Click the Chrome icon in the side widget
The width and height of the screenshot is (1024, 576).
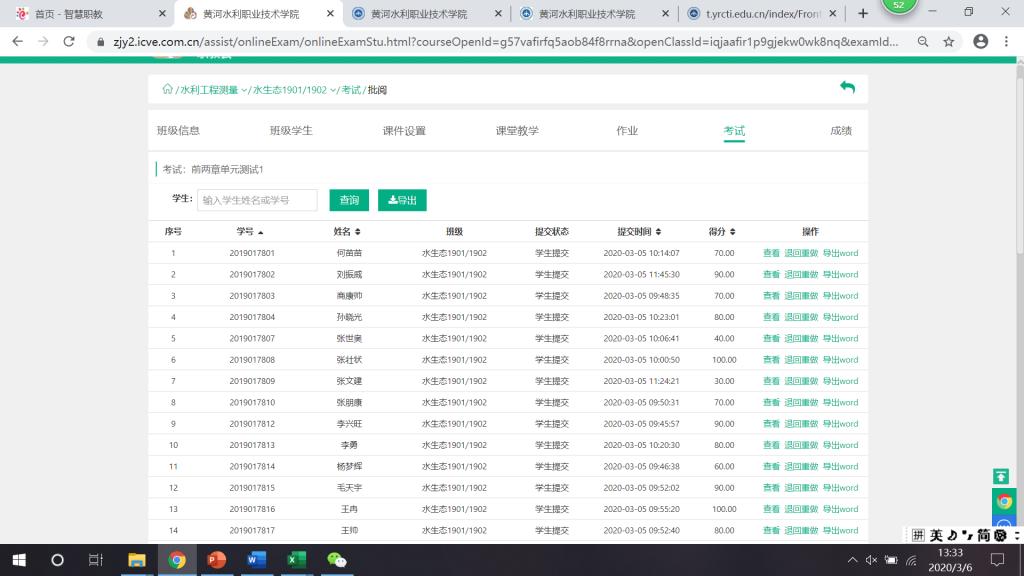(1004, 502)
